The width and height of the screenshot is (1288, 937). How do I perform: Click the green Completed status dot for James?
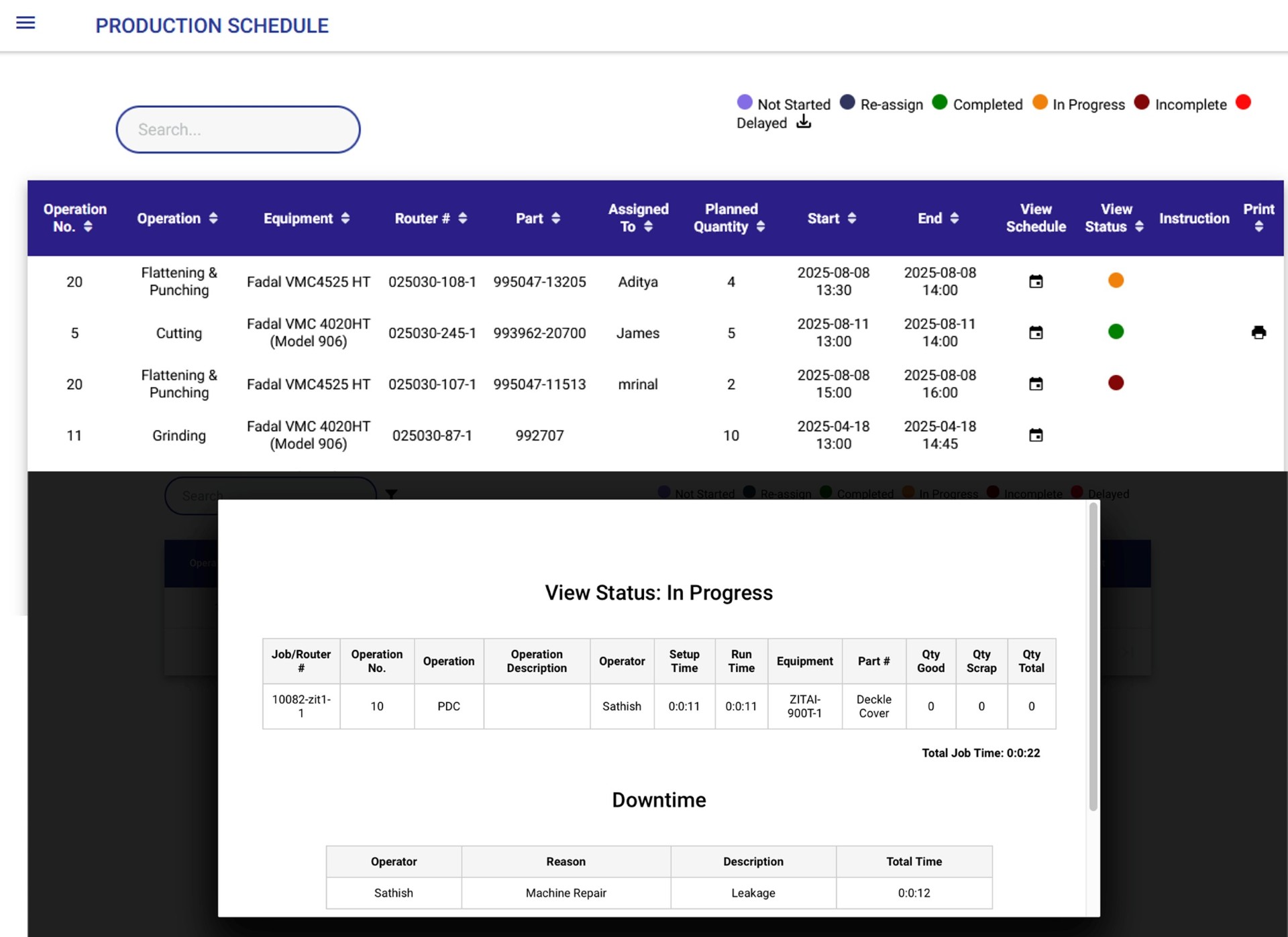point(1116,331)
